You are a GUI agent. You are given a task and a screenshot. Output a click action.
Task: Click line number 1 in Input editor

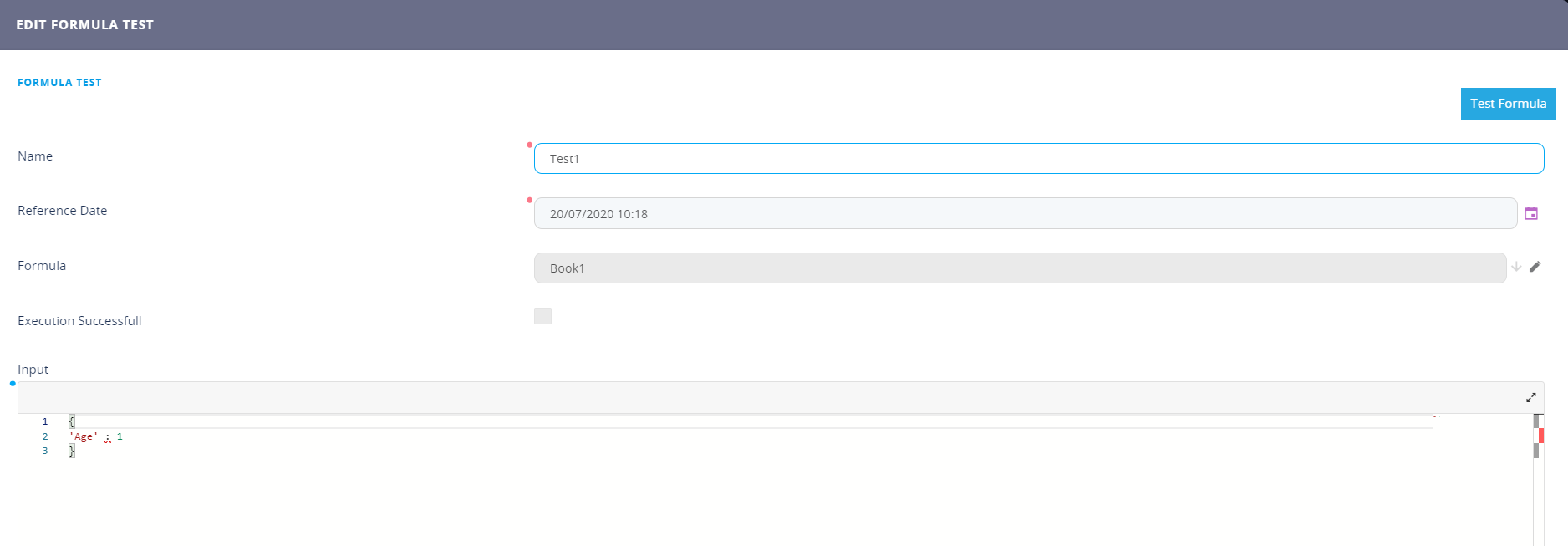coord(45,422)
